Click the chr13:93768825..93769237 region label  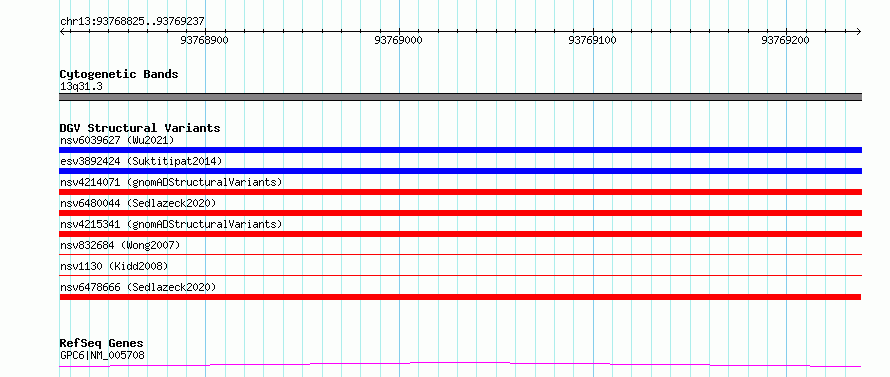[132, 21]
